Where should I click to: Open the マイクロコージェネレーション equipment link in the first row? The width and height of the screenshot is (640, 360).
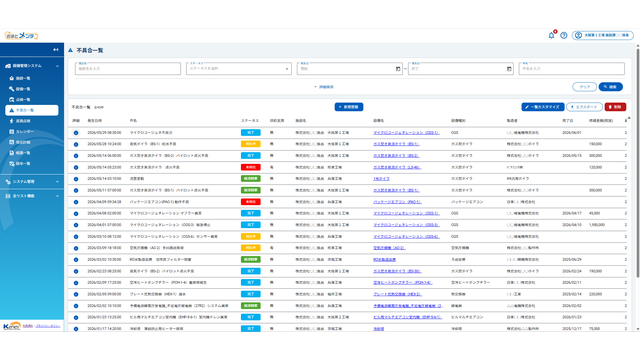point(406,133)
